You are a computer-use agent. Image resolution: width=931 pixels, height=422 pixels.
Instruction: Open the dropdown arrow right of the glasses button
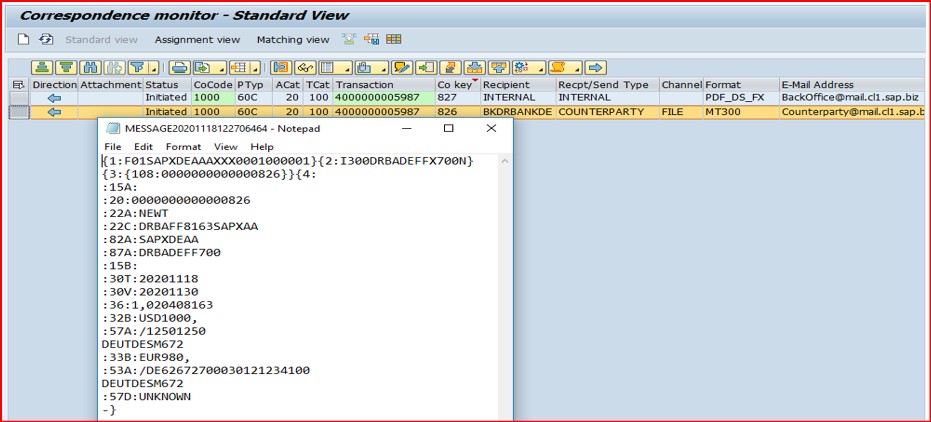click(346, 68)
